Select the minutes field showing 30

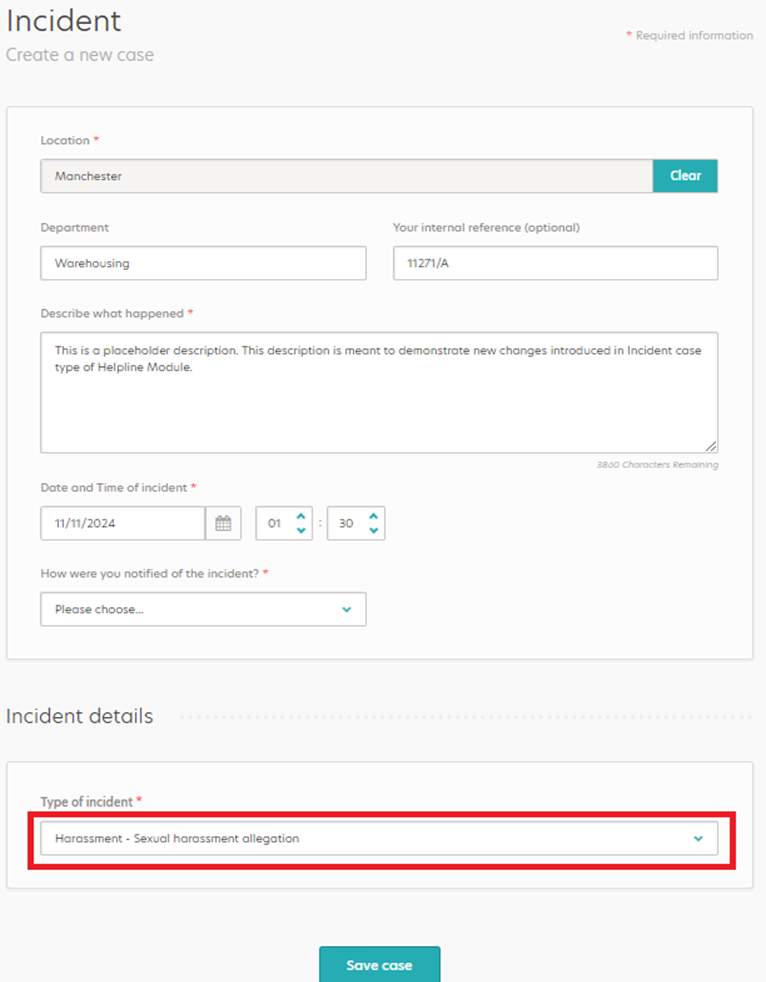(346, 523)
